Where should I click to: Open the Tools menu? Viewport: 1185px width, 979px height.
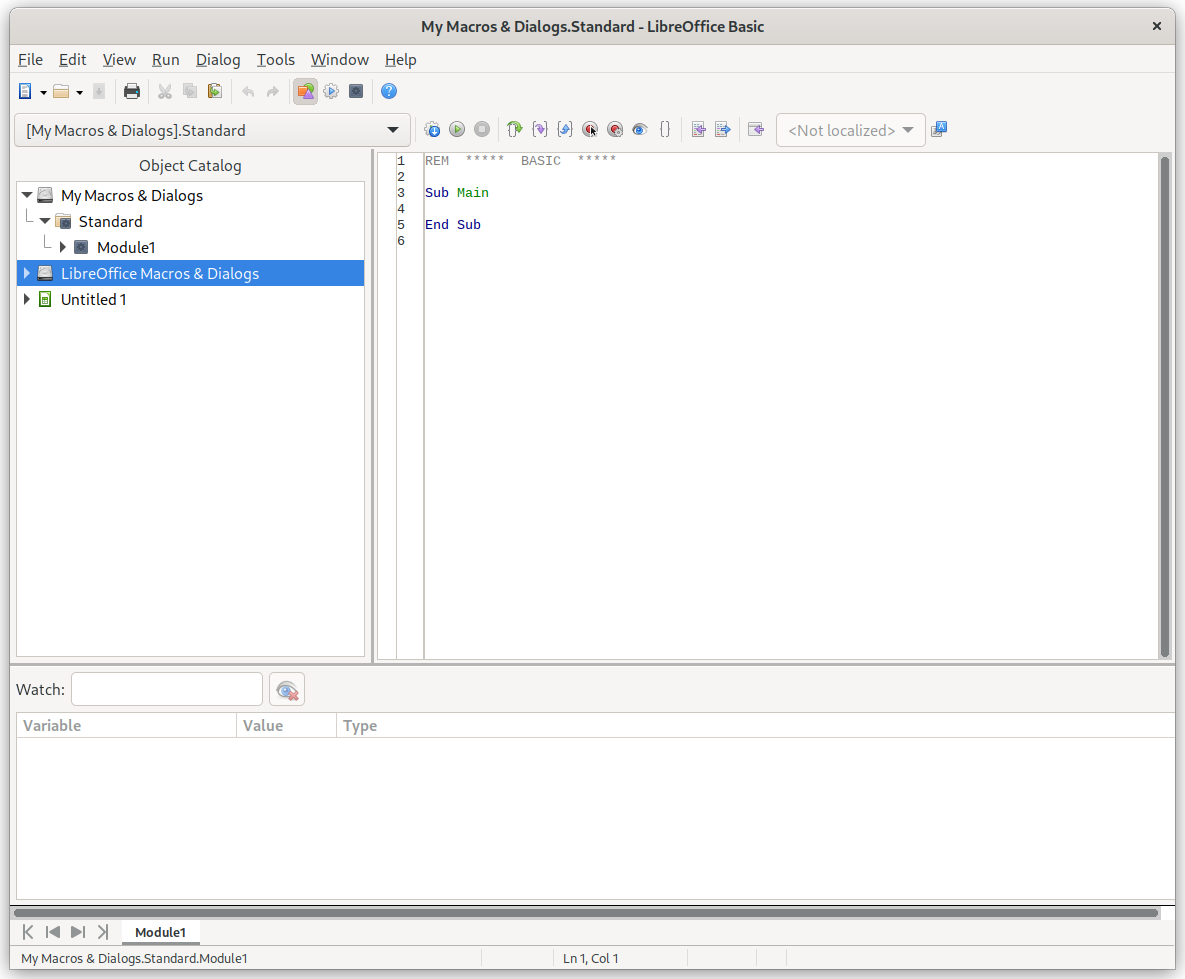[276, 60]
